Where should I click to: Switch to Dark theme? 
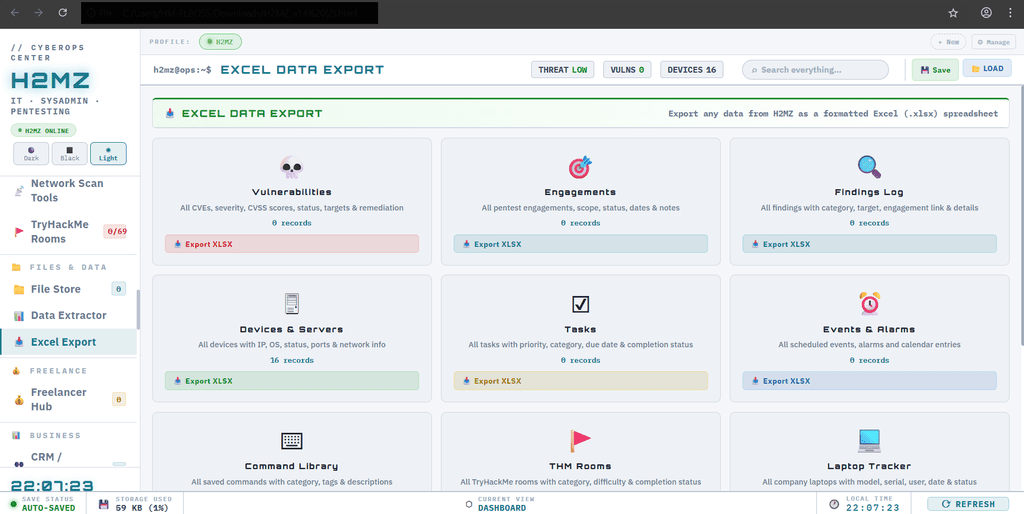(x=31, y=153)
